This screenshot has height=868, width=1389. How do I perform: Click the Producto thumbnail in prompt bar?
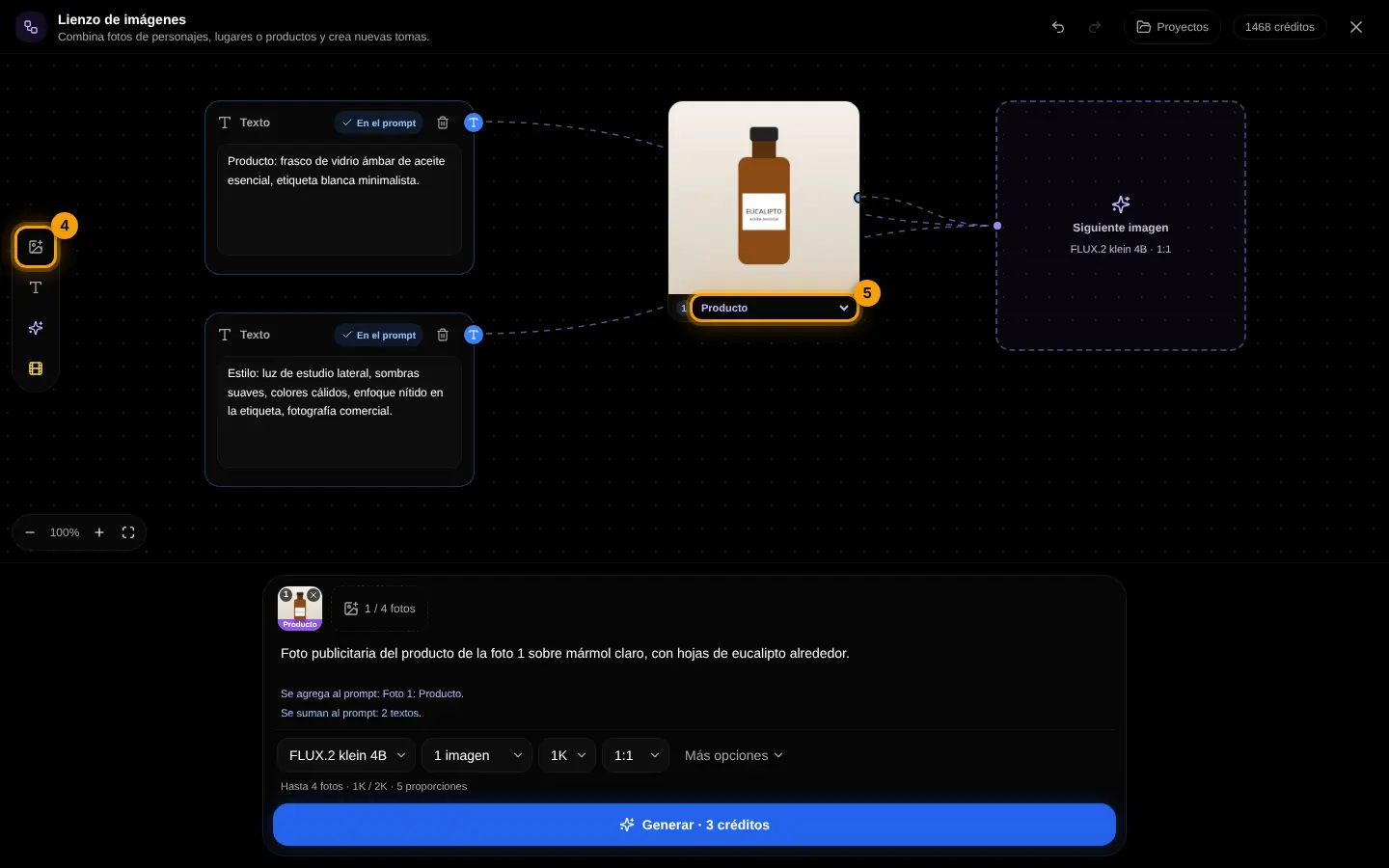300,609
